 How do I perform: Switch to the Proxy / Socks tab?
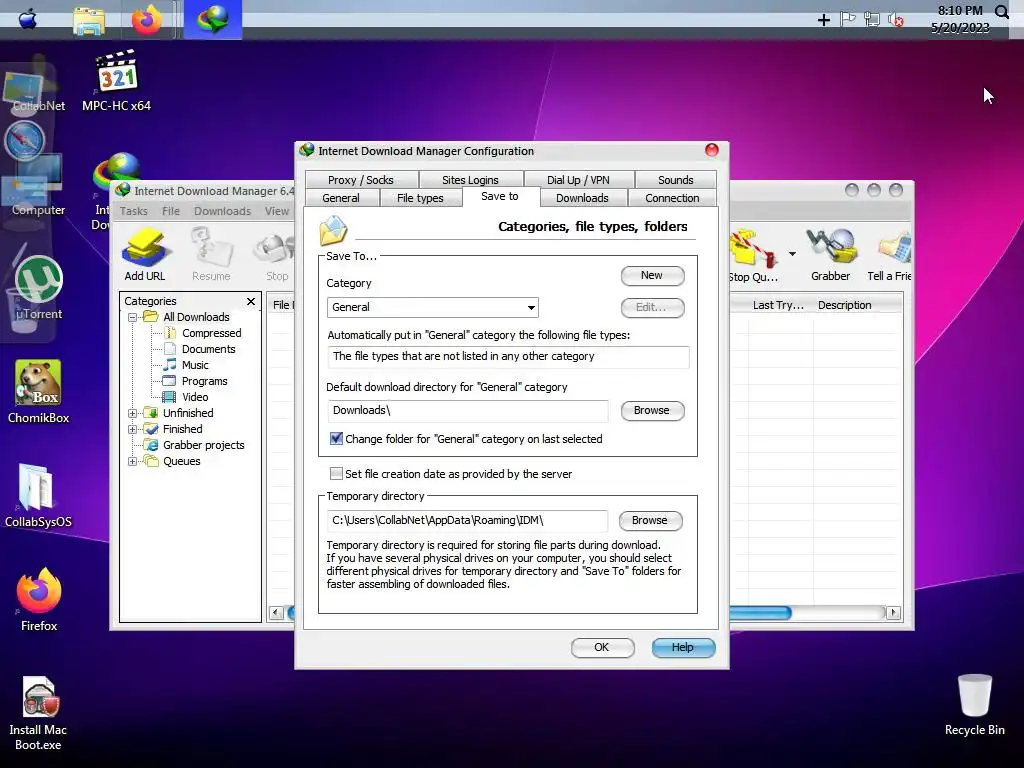360,180
